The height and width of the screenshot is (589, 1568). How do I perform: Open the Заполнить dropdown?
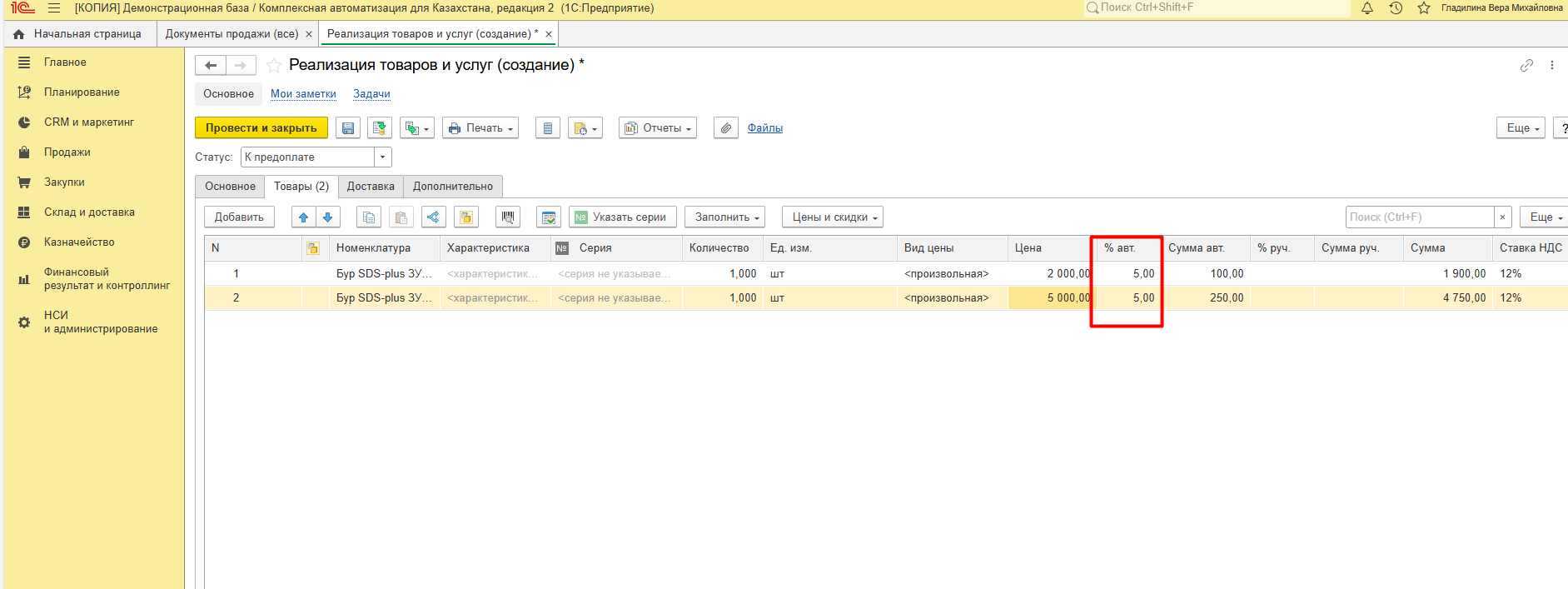point(724,217)
